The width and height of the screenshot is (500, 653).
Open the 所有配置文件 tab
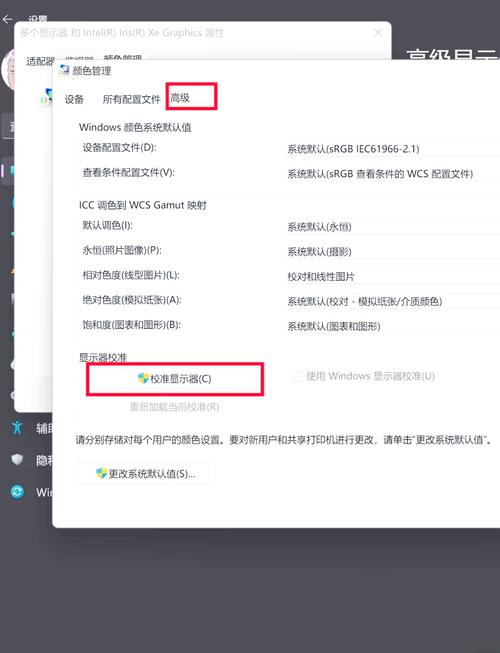coord(131,99)
